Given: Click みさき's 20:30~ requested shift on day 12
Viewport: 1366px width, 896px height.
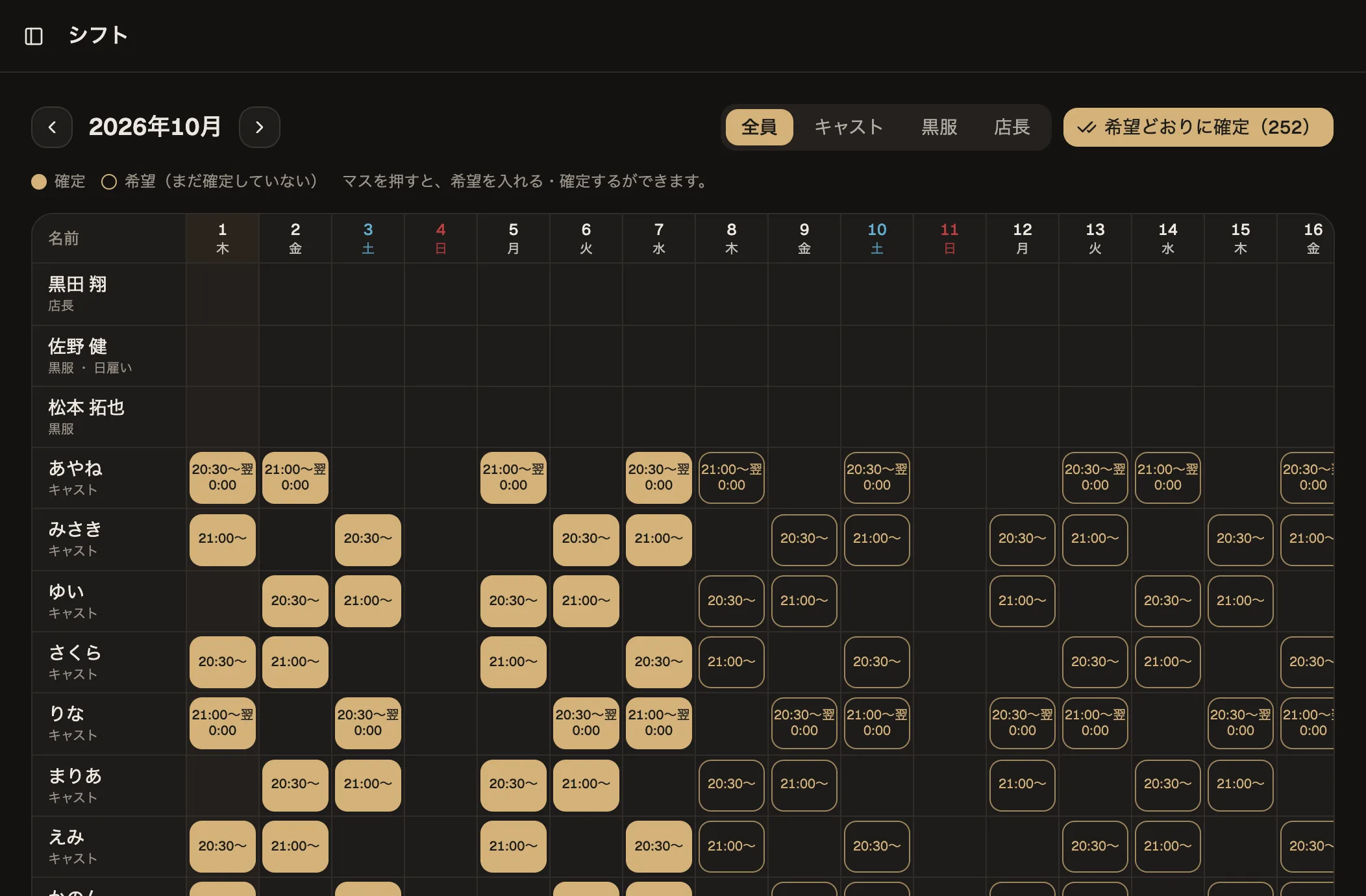Looking at the screenshot, I should click(x=1023, y=540).
